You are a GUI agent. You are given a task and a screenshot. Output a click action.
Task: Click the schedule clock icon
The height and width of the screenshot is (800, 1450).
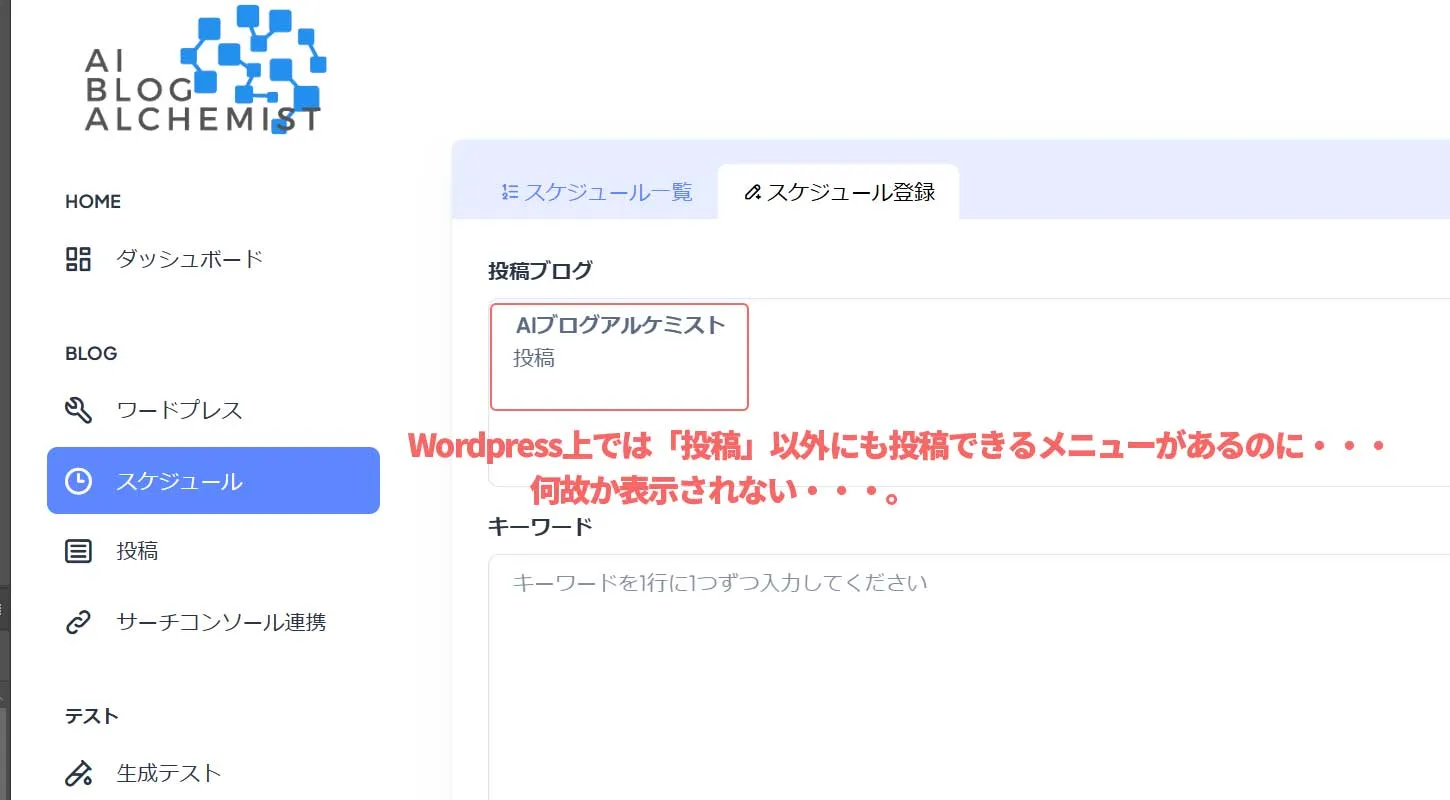[78, 481]
